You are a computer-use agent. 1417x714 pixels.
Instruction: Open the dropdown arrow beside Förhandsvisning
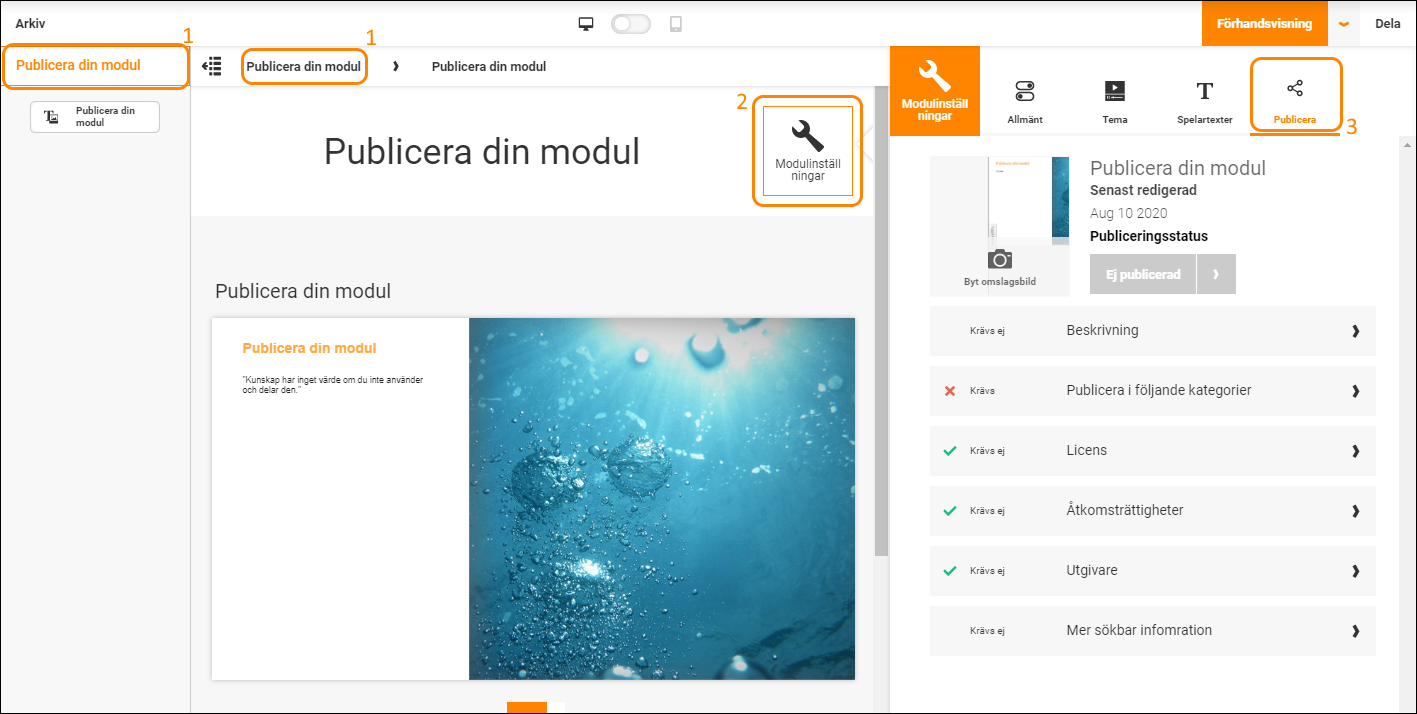pos(1344,24)
